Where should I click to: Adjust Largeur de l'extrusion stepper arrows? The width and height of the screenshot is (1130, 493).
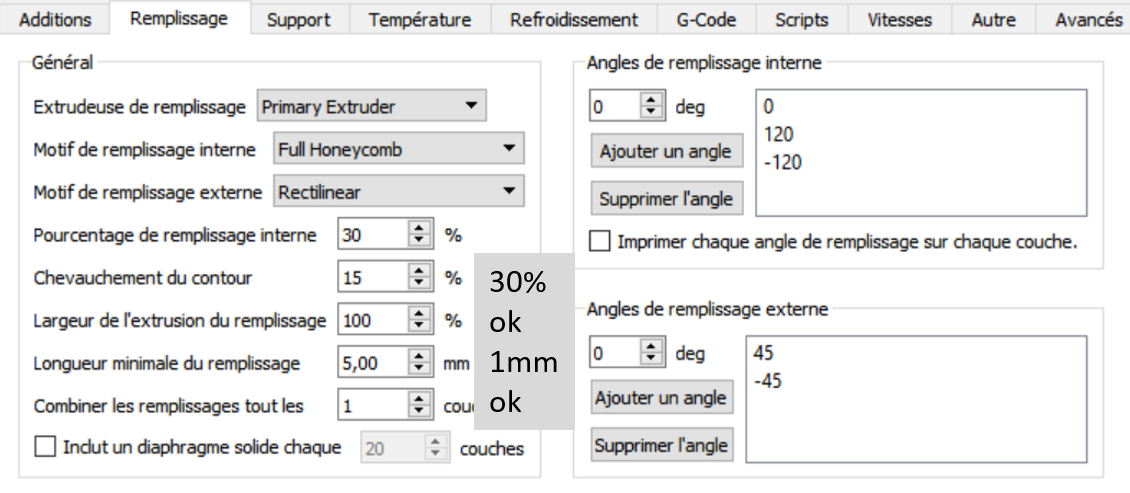(x=418, y=321)
